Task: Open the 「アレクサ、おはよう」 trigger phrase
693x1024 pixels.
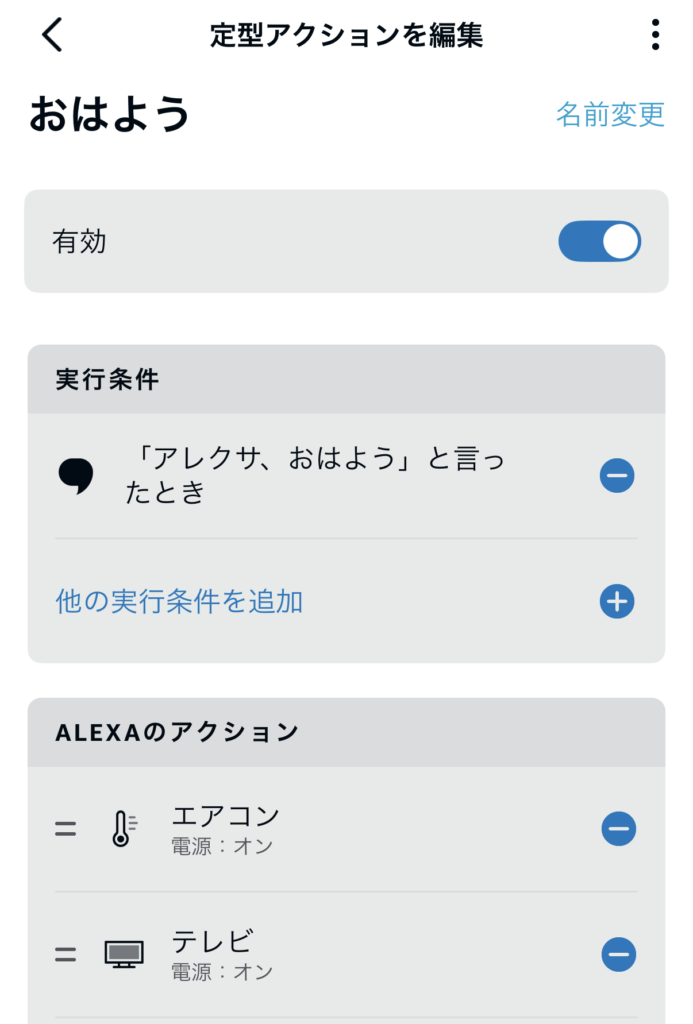Action: (x=315, y=476)
